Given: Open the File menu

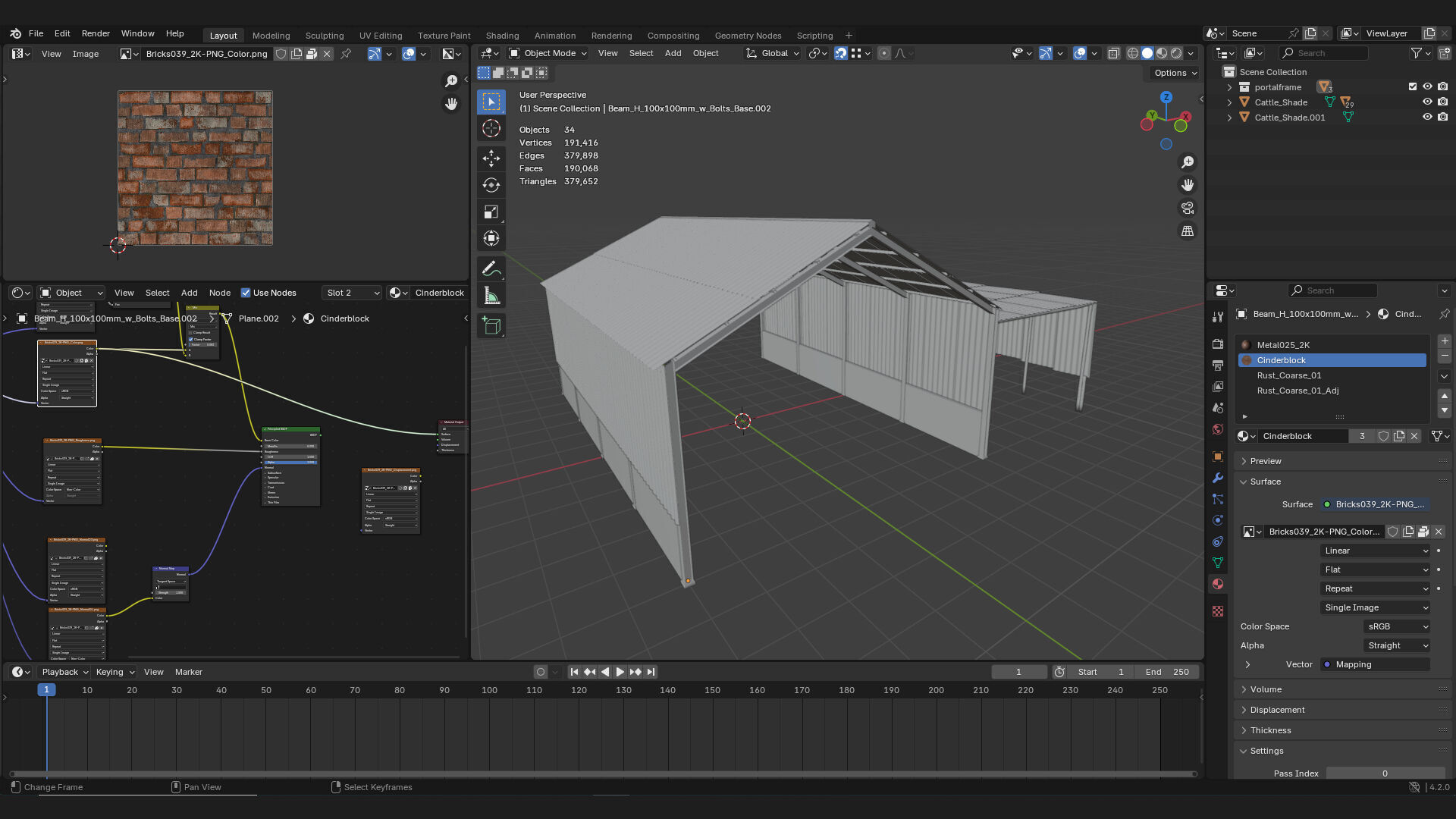Looking at the screenshot, I should (x=36, y=33).
